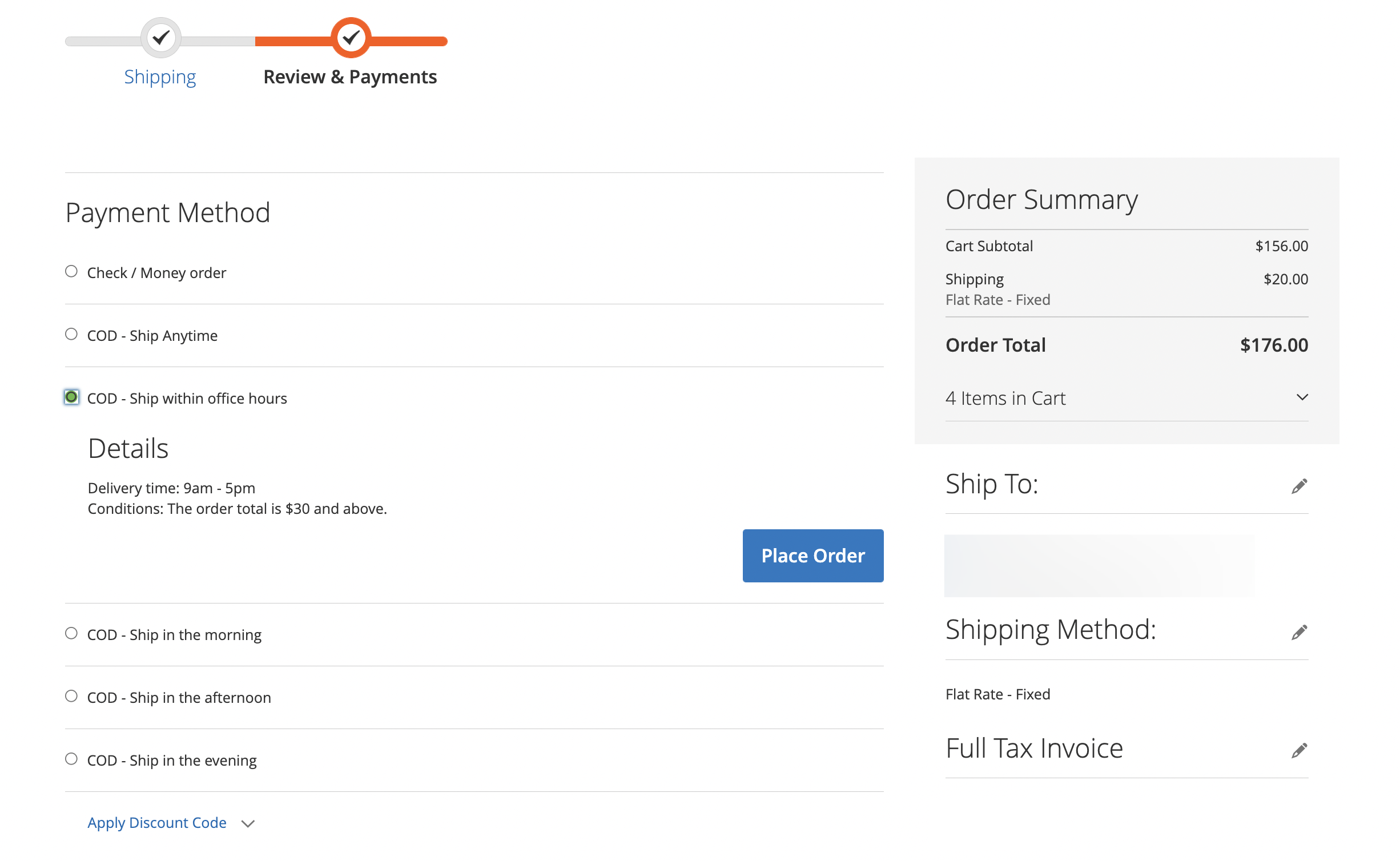1400x861 pixels.
Task: Click the 4 Items in Cart label
Action: (1005, 398)
